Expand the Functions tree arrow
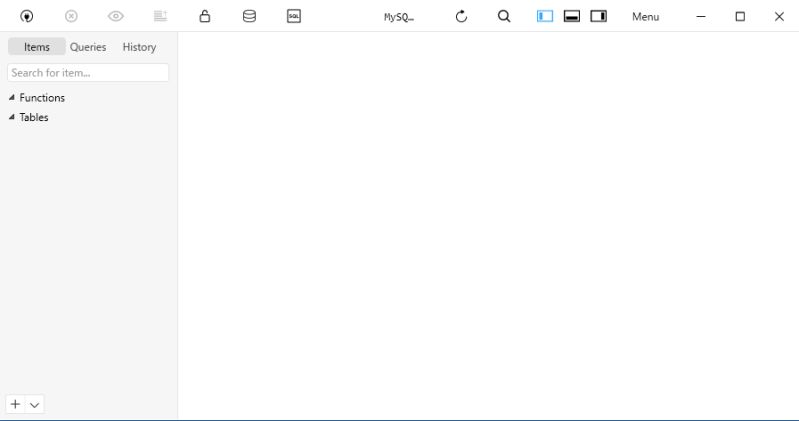 pyautogui.click(x=12, y=97)
